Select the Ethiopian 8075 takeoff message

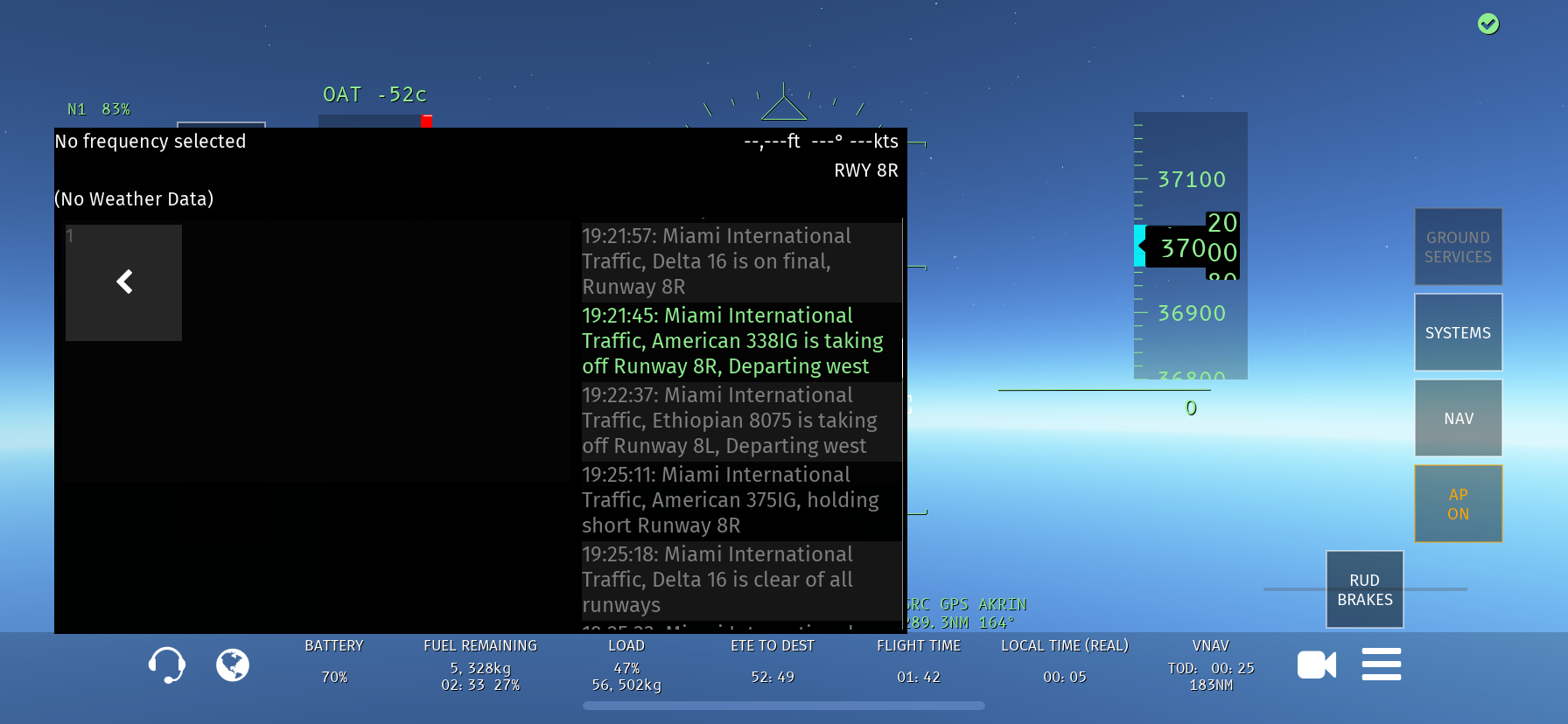coord(741,421)
